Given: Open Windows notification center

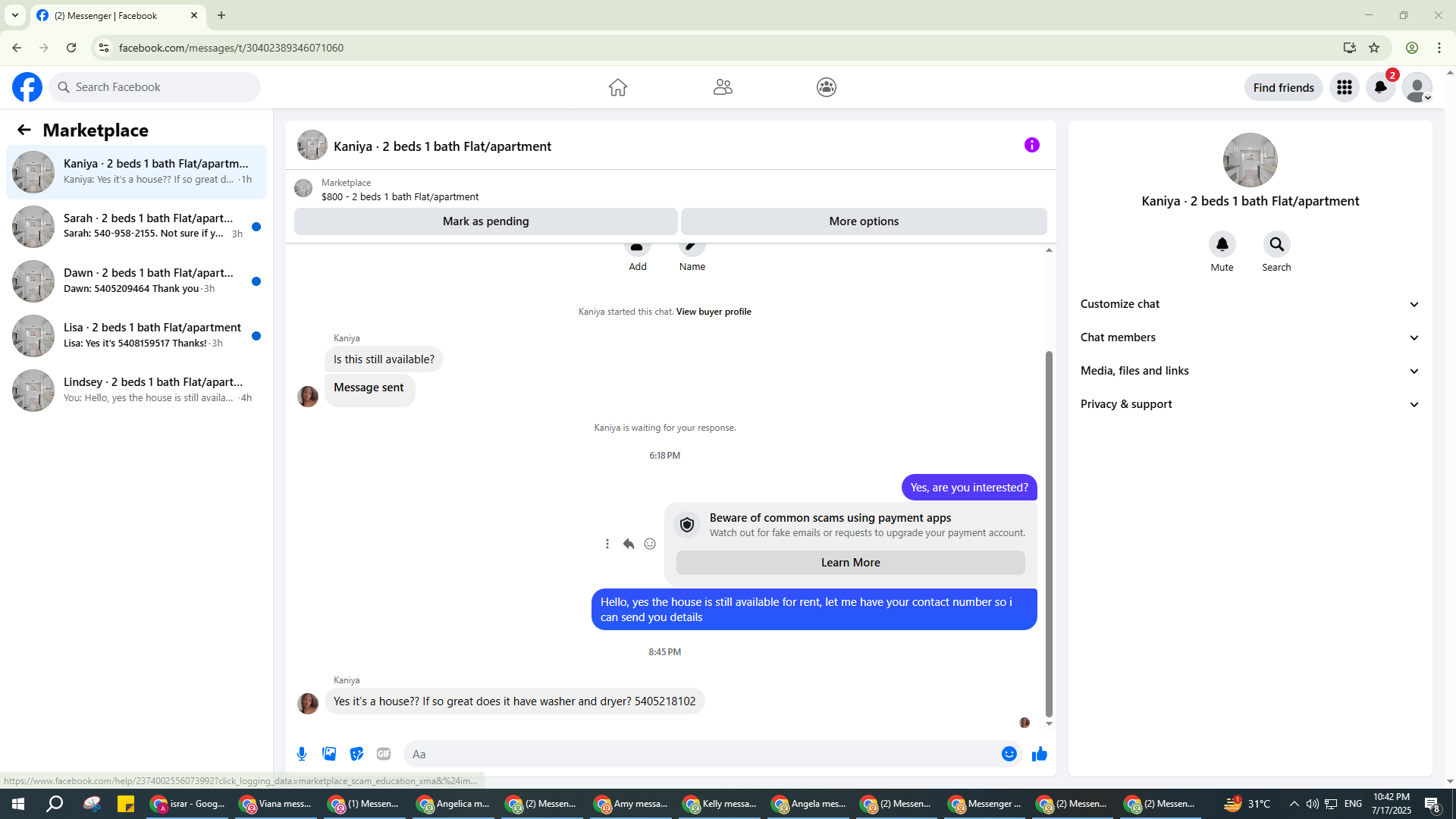Looking at the screenshot, I should point(1432,804).
